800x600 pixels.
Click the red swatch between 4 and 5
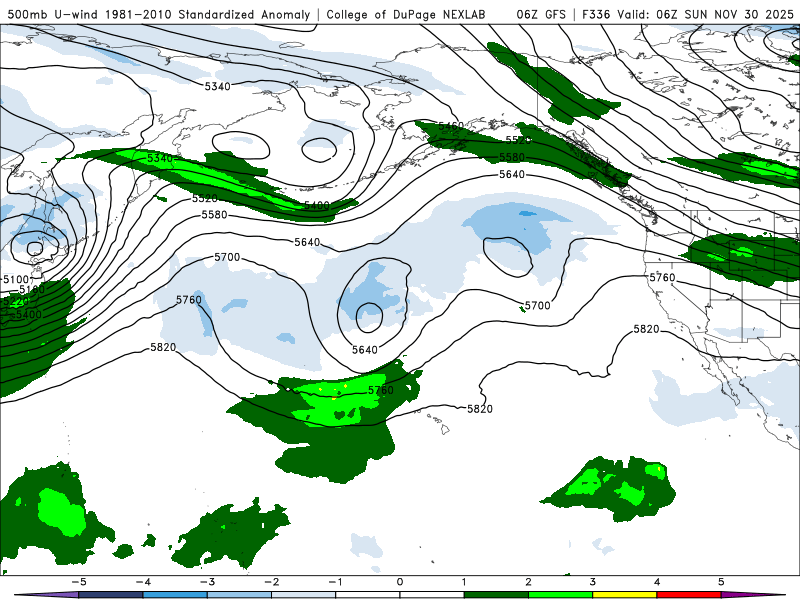tap(689, 595)
